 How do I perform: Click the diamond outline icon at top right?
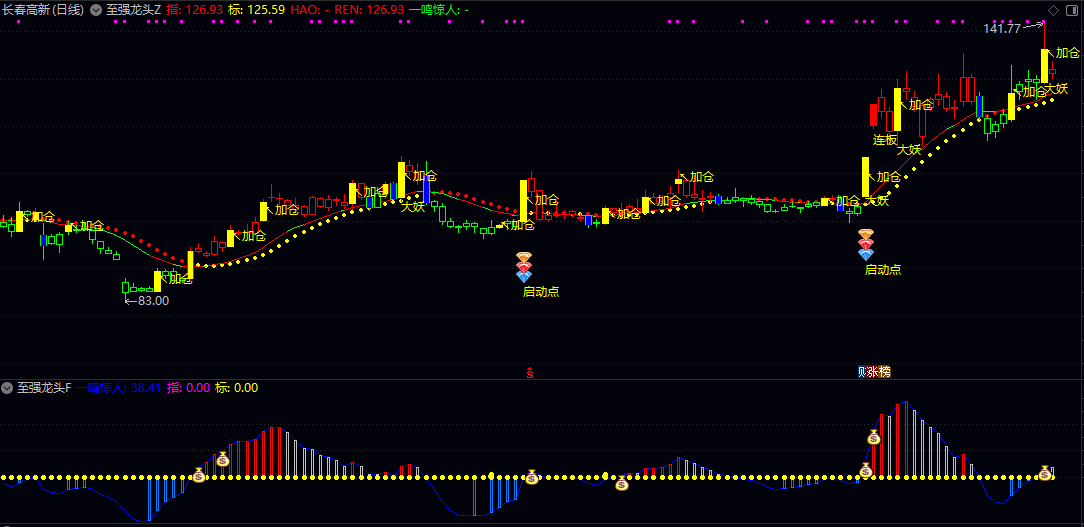click(x=1054, y=10)
